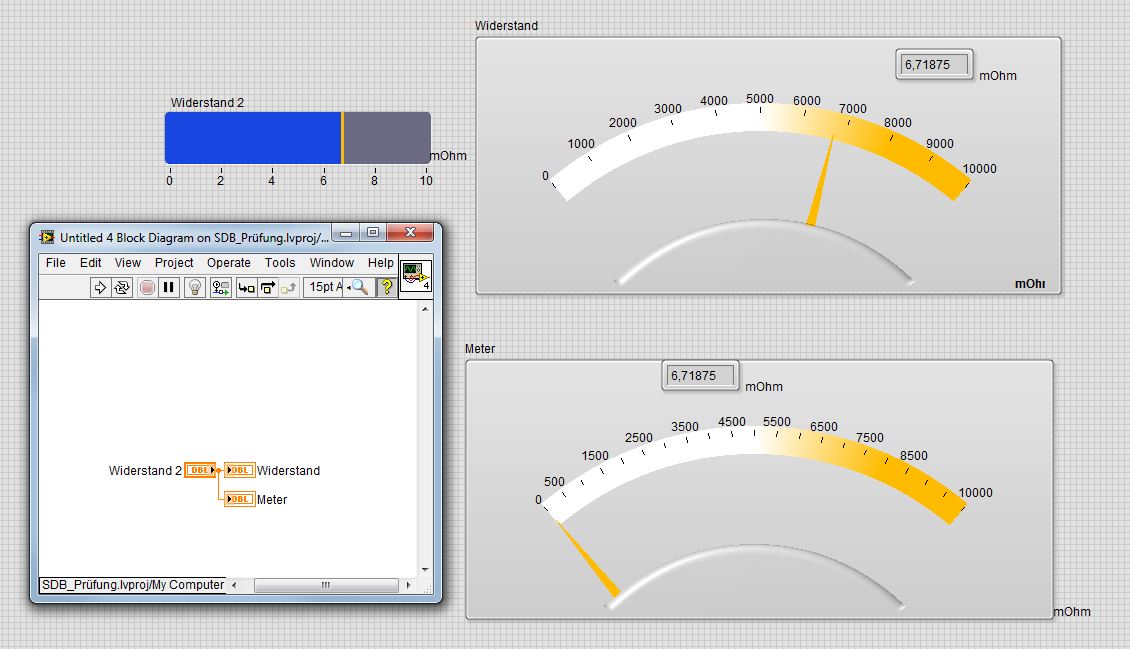Screen dimensions: 1130x649
Task: Click the Meter terminal label in block diagram
Action: (x=272, y=499)
